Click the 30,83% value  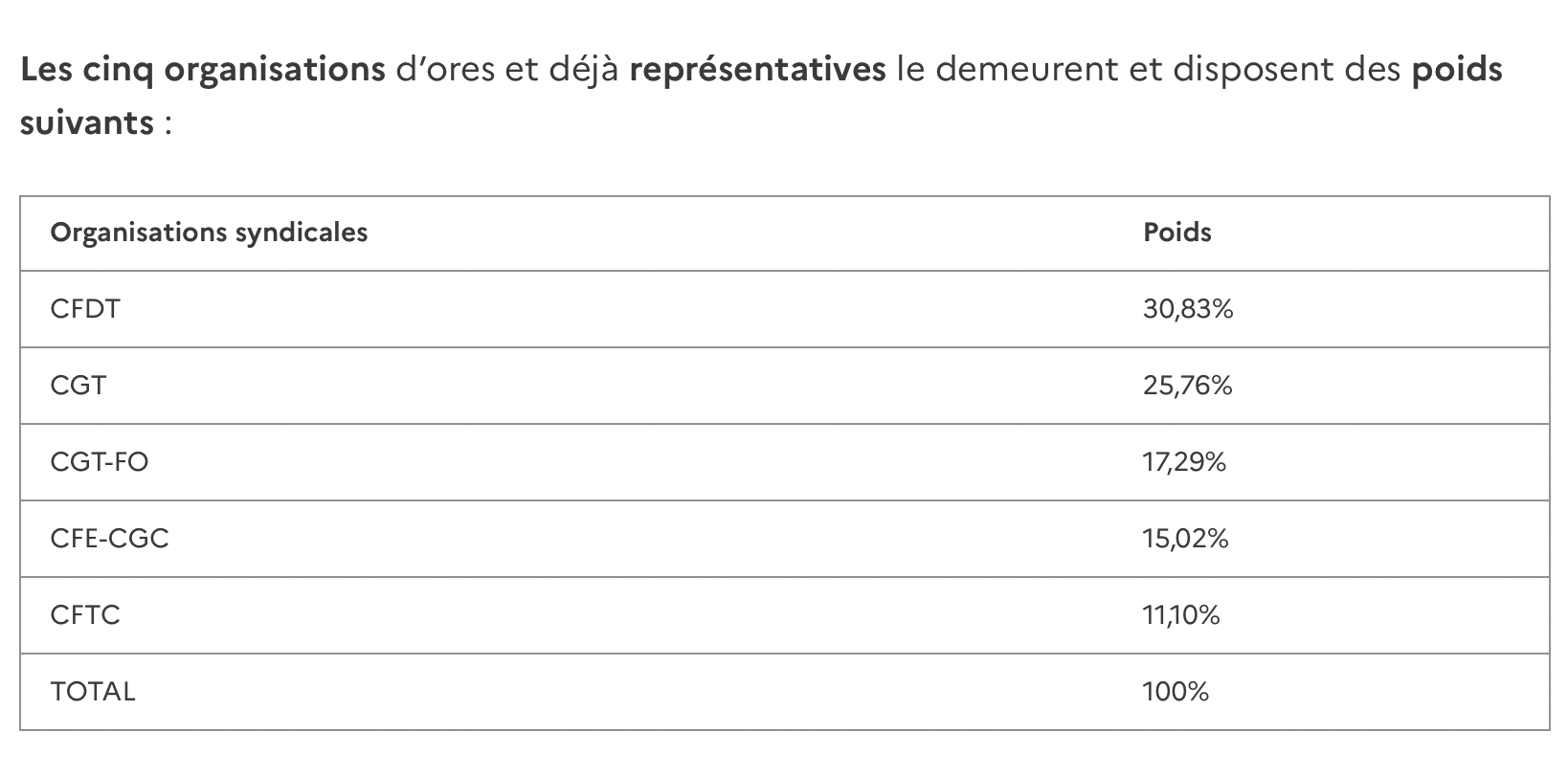pyautogui.click(x=1188, y=309)
